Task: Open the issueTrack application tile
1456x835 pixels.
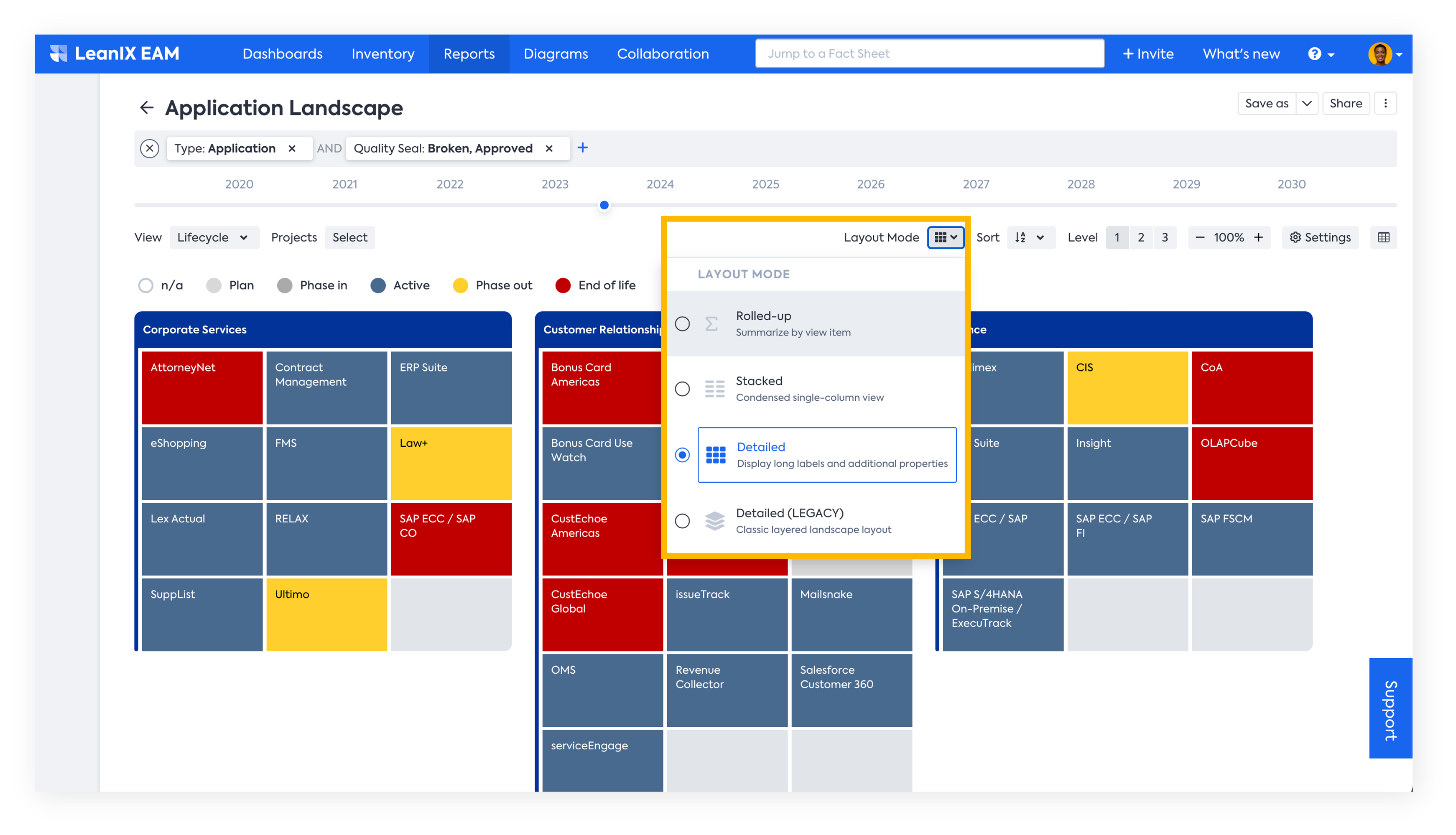Action: pyautogui.click(x=727, y=615)
